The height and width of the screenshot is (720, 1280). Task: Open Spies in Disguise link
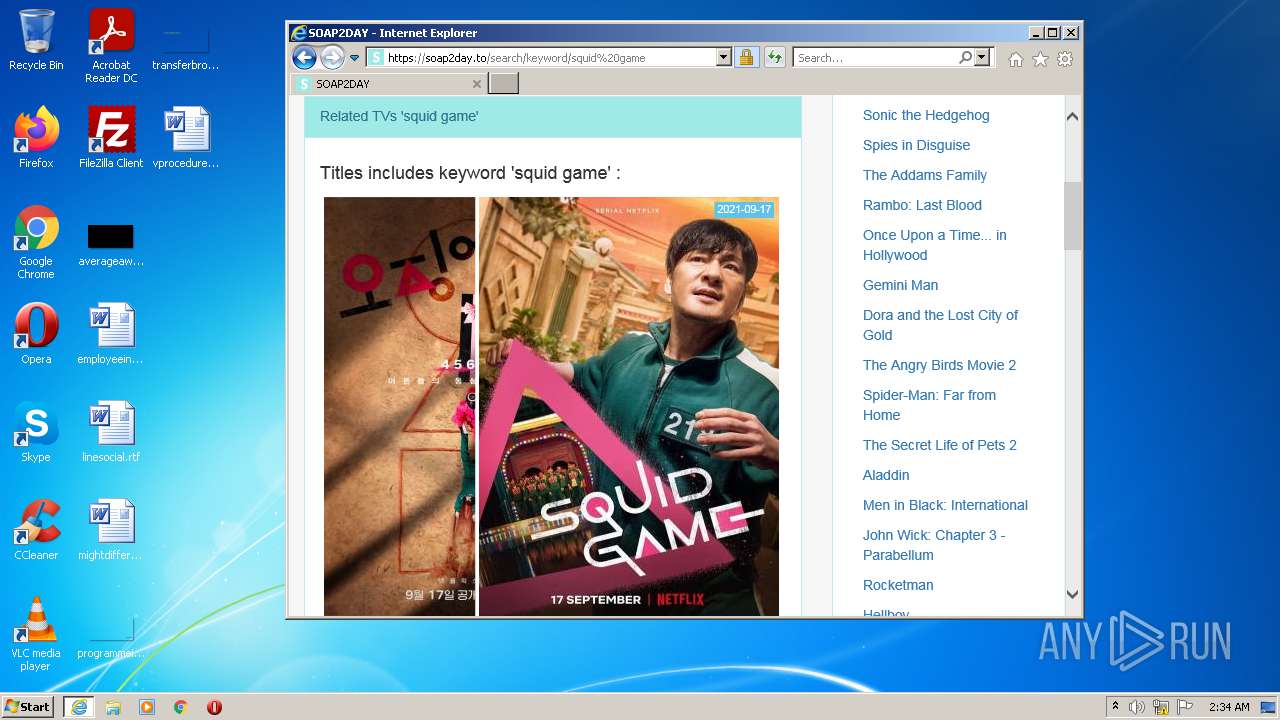[916, 145]
